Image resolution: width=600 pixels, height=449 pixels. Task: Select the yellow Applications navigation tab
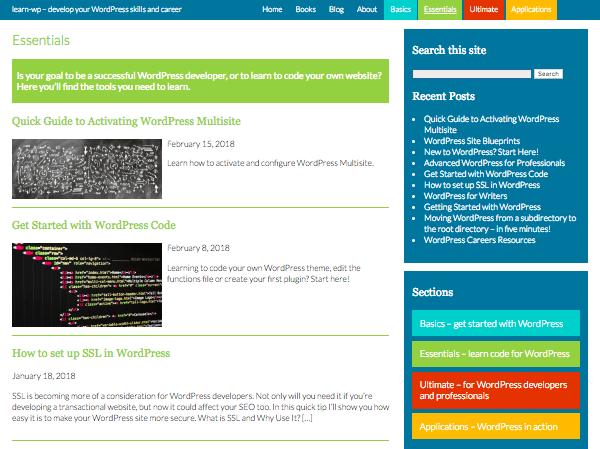pos(531,10)
